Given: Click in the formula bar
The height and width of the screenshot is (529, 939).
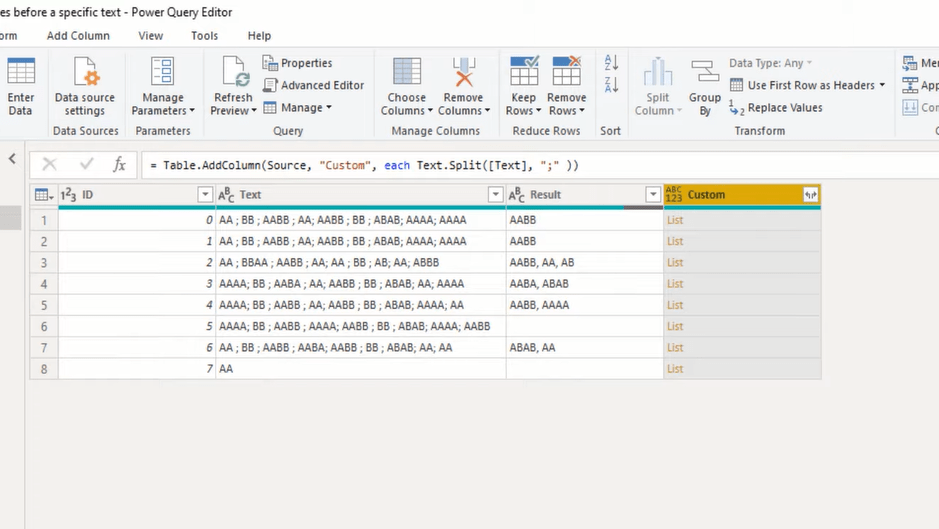Looking at the screenshot, I should tap(539, 165).
